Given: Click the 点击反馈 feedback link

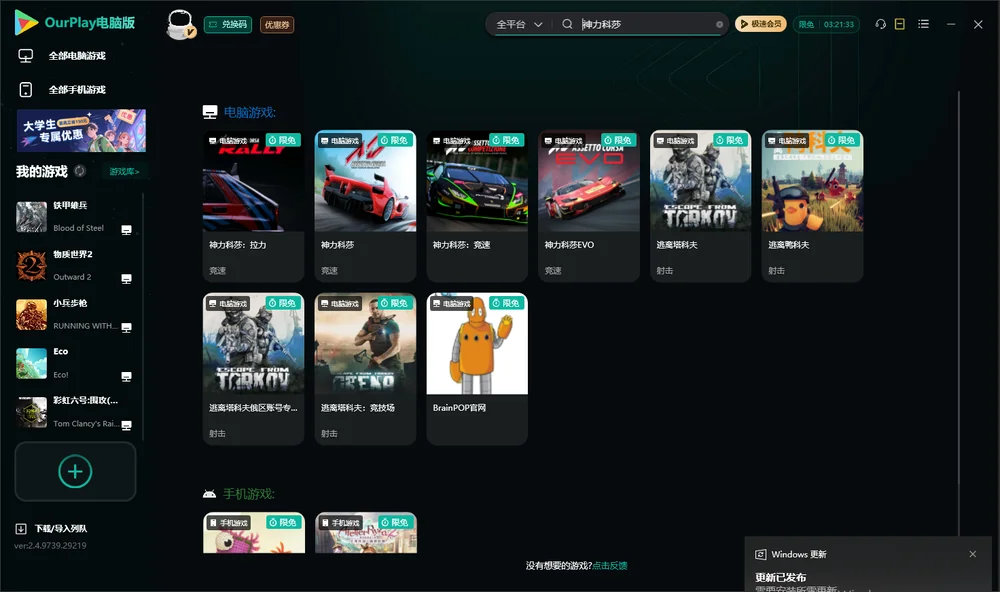Looking at the screenshot, I should [610, 565].
